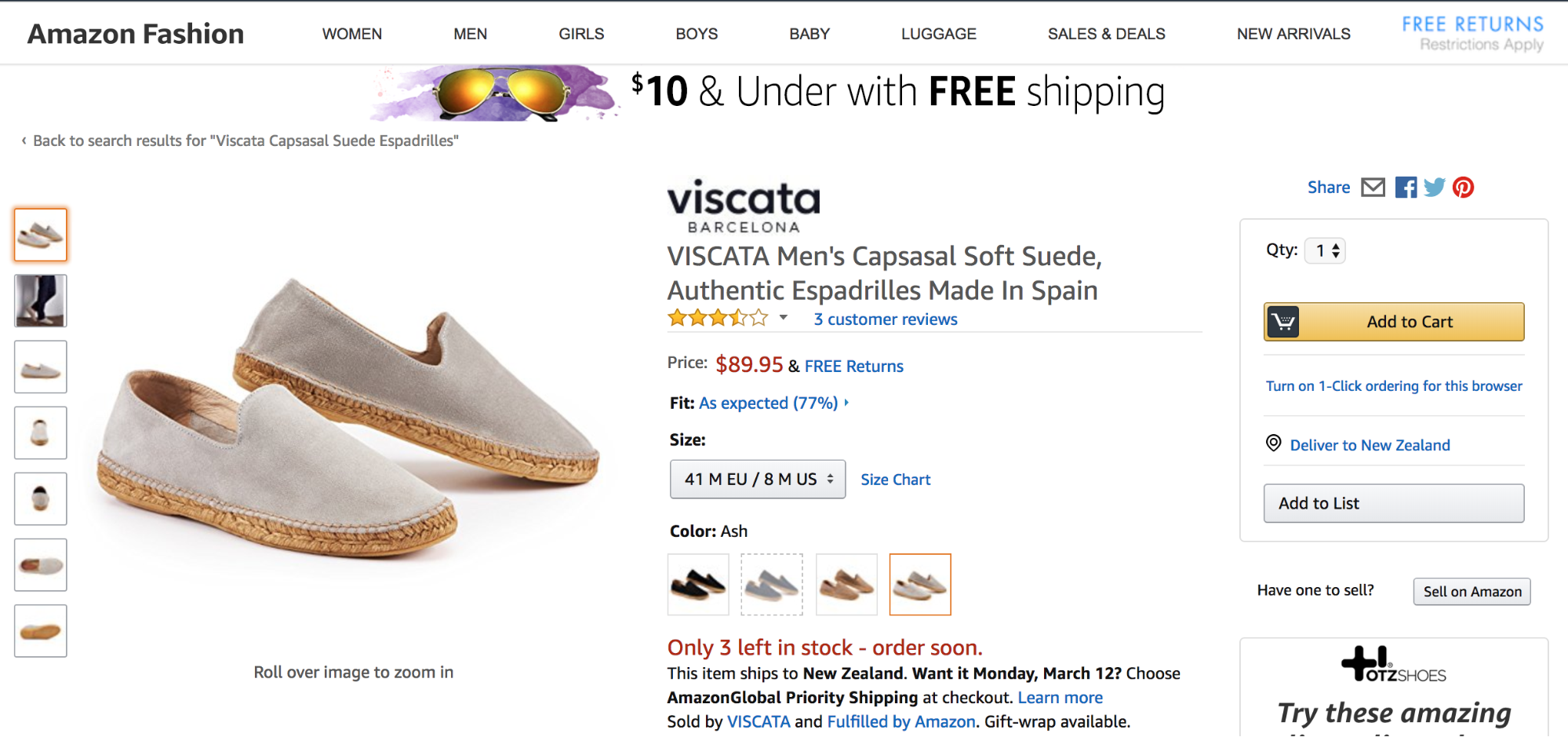This screenshot has height=737, width=1568.
Task: Go to SALES & DEALS menu
Action: (1106, 34)
